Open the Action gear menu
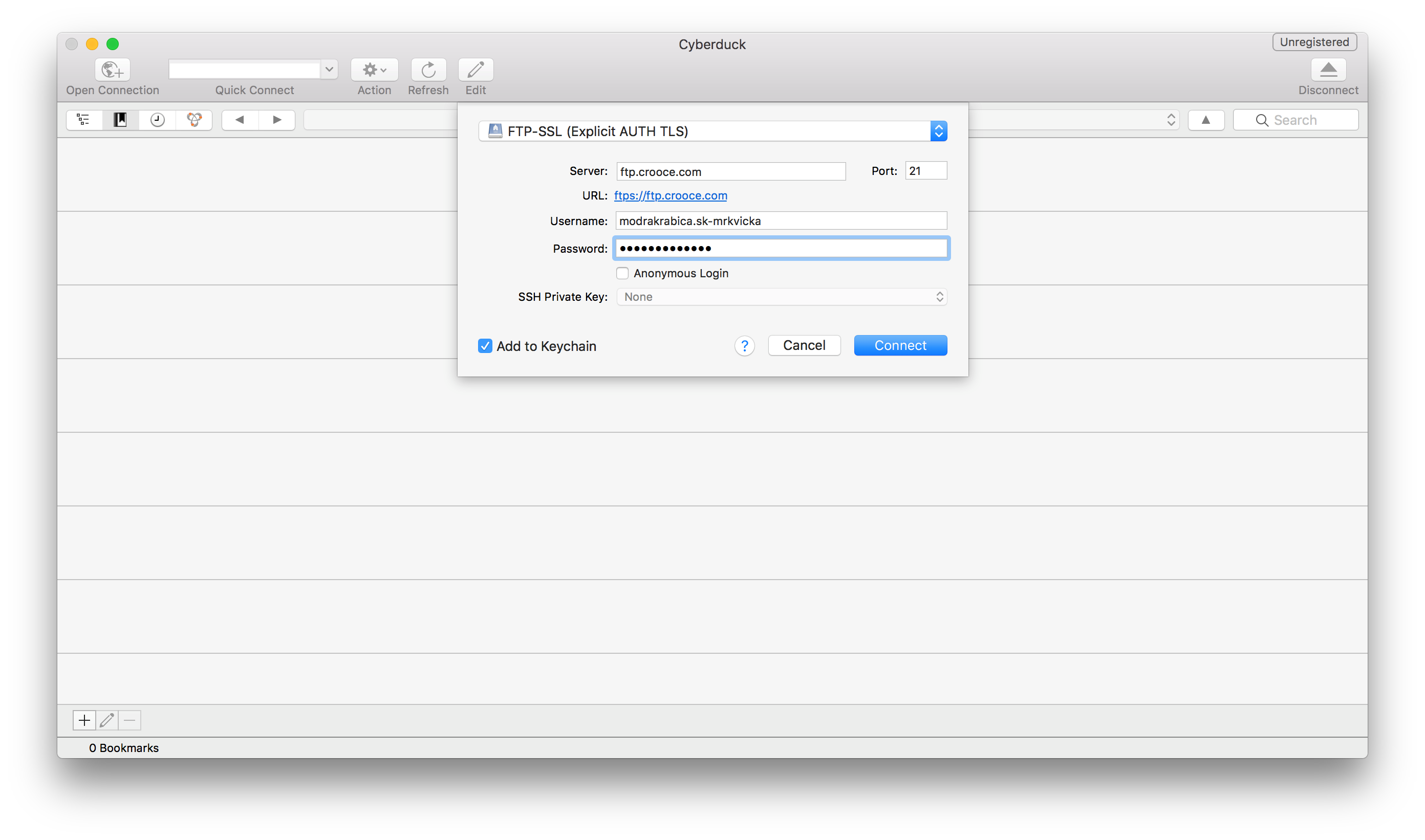The width and height of the screenshot is (1425, 840). click(x=374, y=70)
